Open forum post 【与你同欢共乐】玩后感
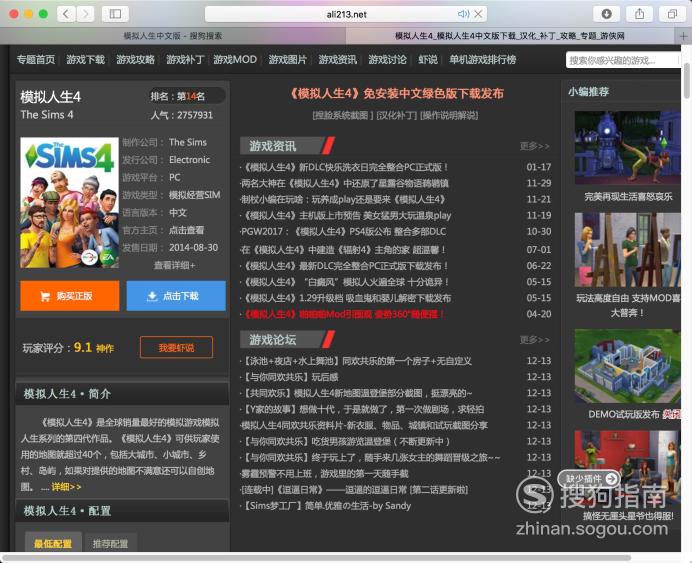Image resolution: width=692 pixels, height=563 pixels. tap(290, 377)
